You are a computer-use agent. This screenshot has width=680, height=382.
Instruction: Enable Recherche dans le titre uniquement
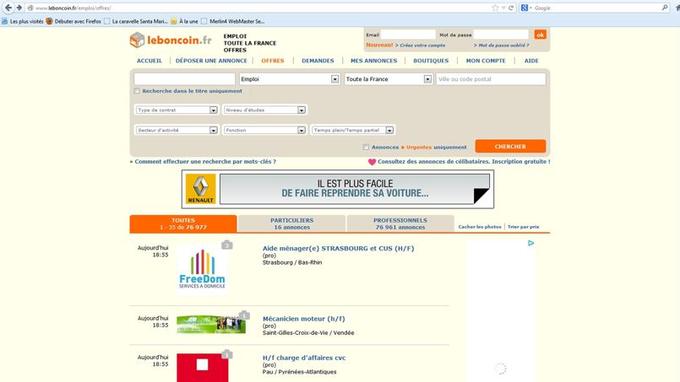point(137,91)
